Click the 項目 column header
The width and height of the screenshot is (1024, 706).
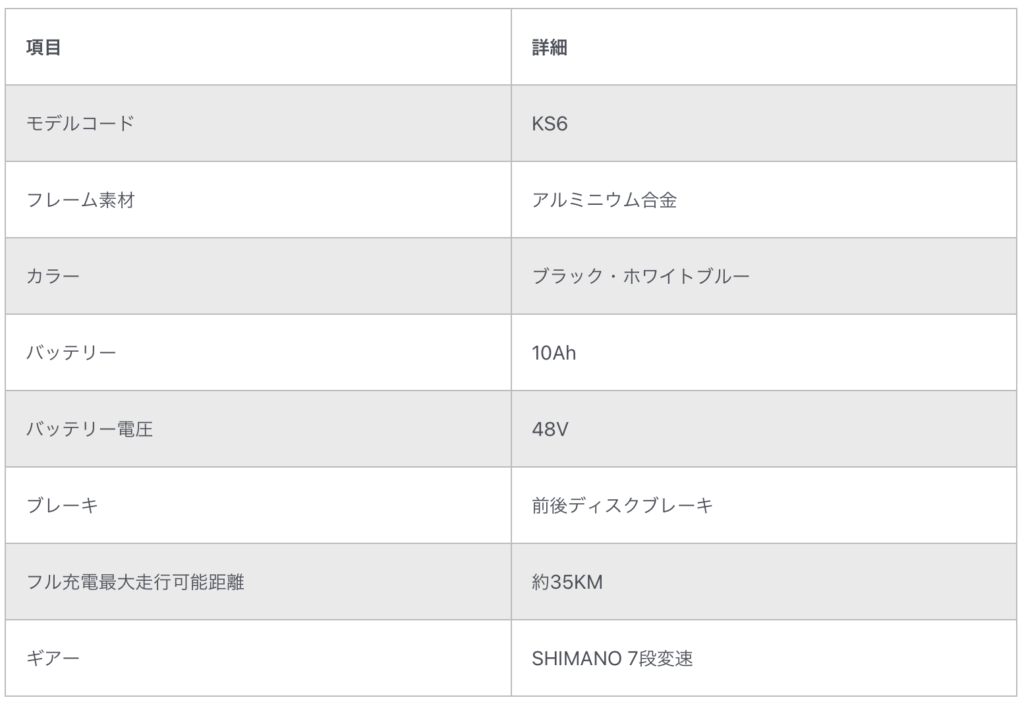(x=44, y=47)
